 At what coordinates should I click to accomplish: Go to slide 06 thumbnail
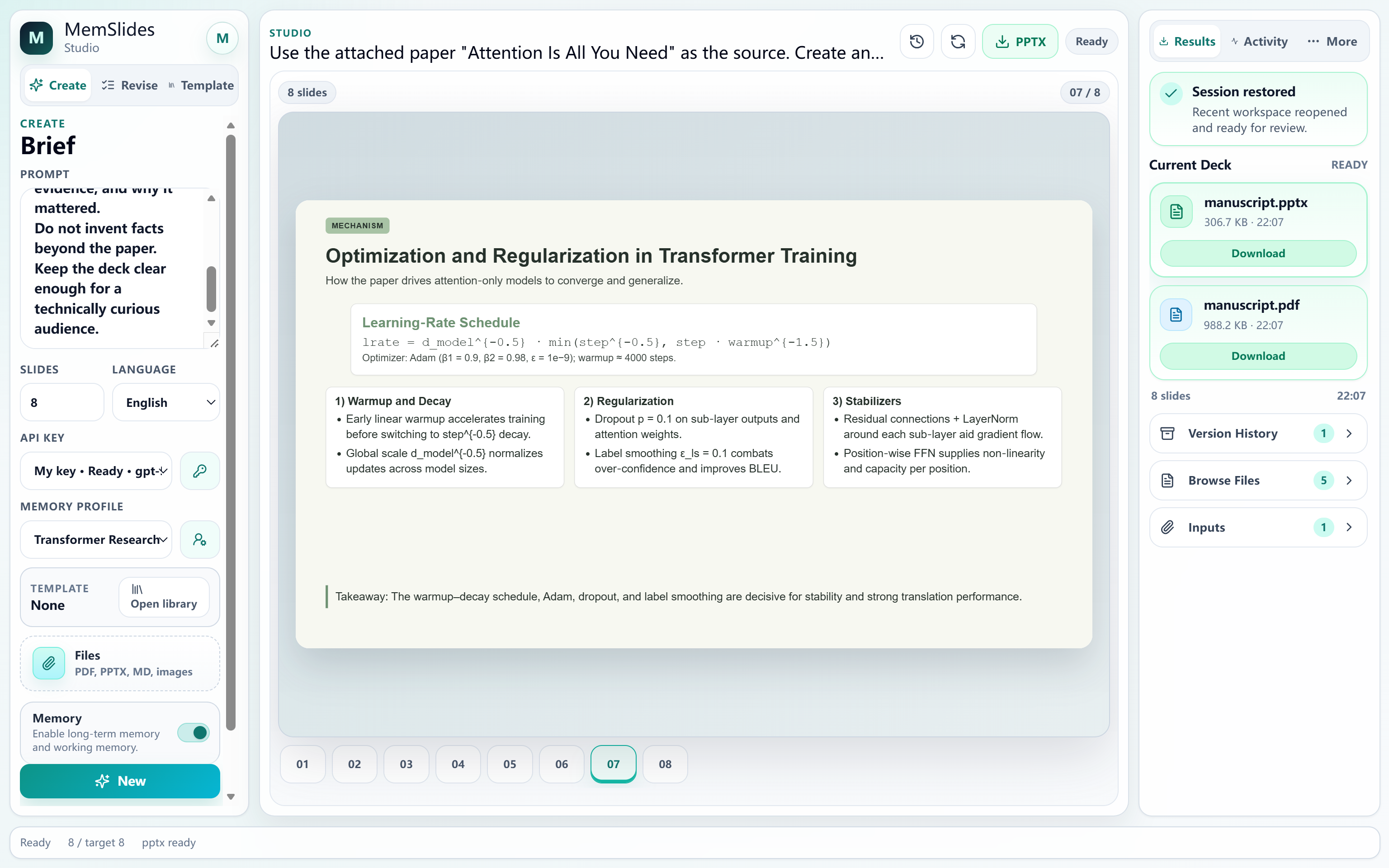pos(562,764)
